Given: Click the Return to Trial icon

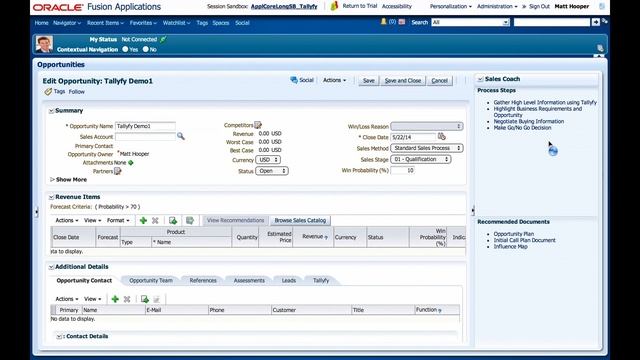Looking at the screenshot, I should point(334,6).
